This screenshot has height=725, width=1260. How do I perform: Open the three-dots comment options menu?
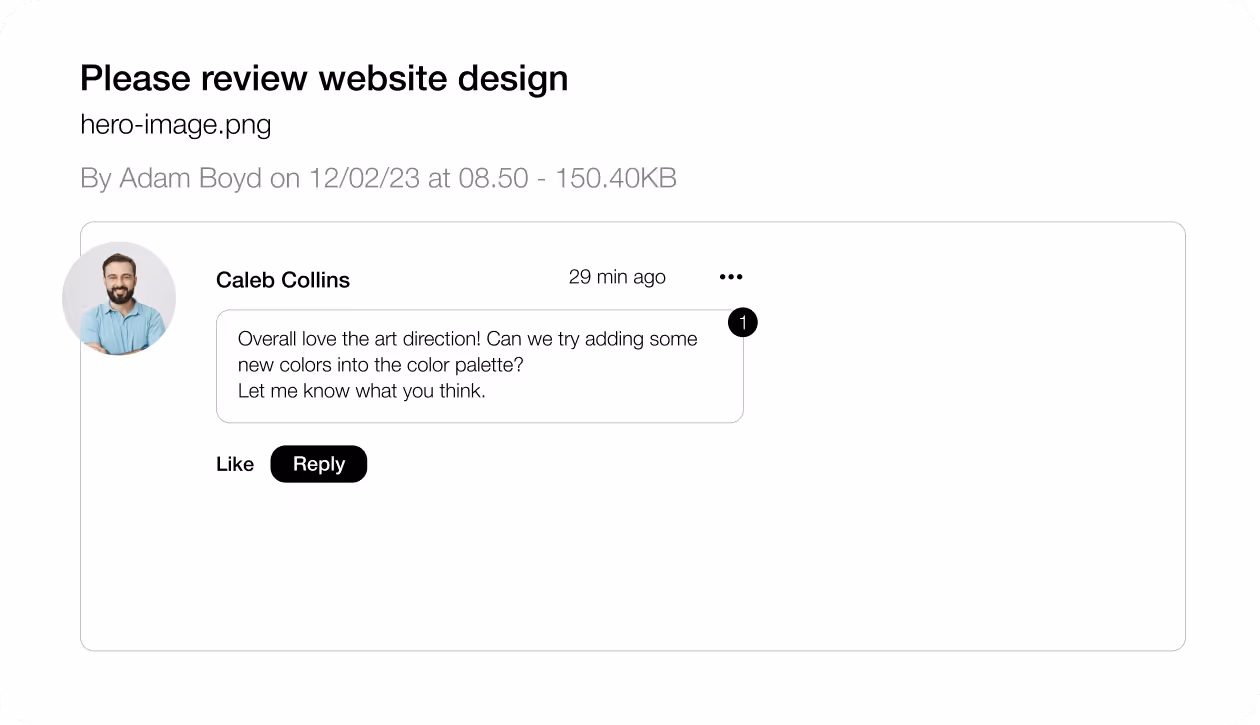pyautogui.click(x=731, y=277)
